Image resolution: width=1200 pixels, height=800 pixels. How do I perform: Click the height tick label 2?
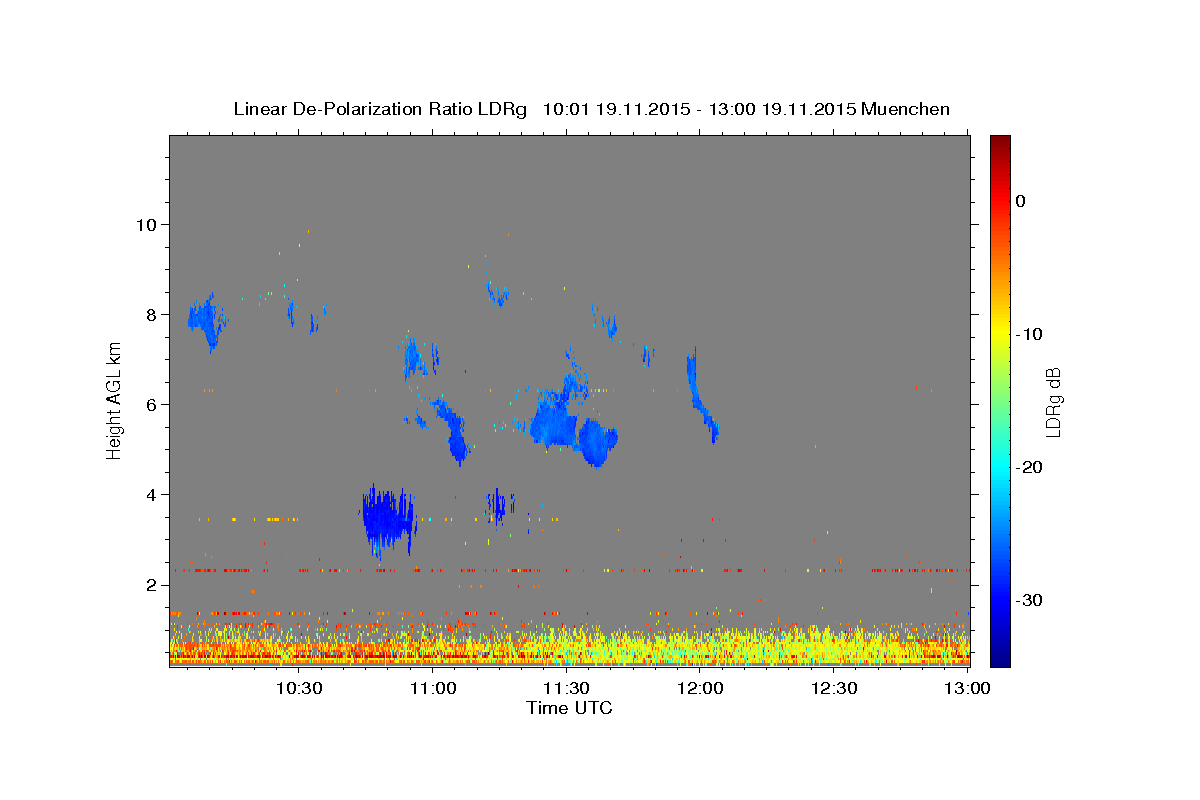point(154,584)
